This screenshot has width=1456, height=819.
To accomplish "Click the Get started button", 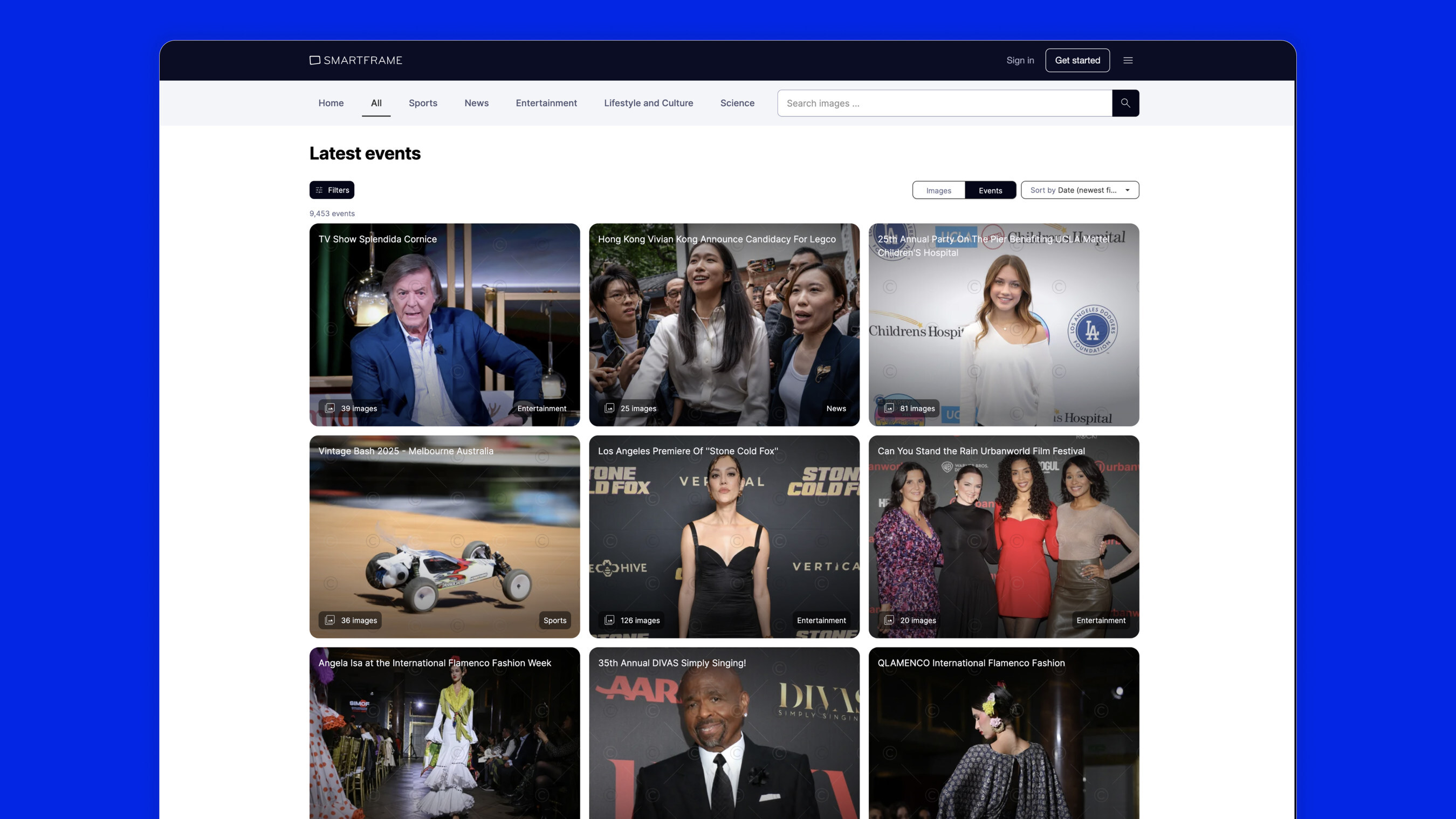I will [x=1077, y=60].
